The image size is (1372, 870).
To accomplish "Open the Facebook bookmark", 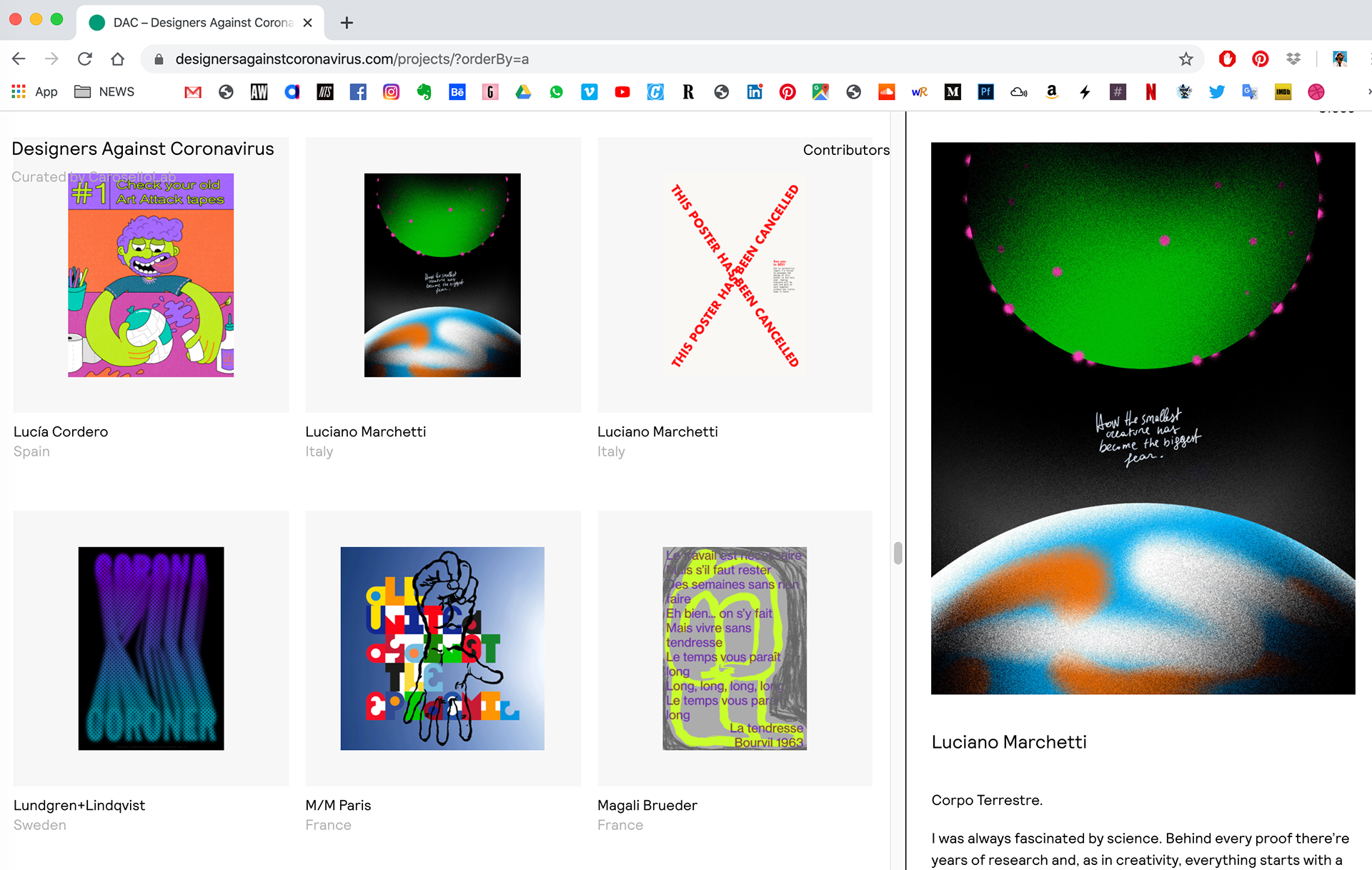I will tap(358, 92).
